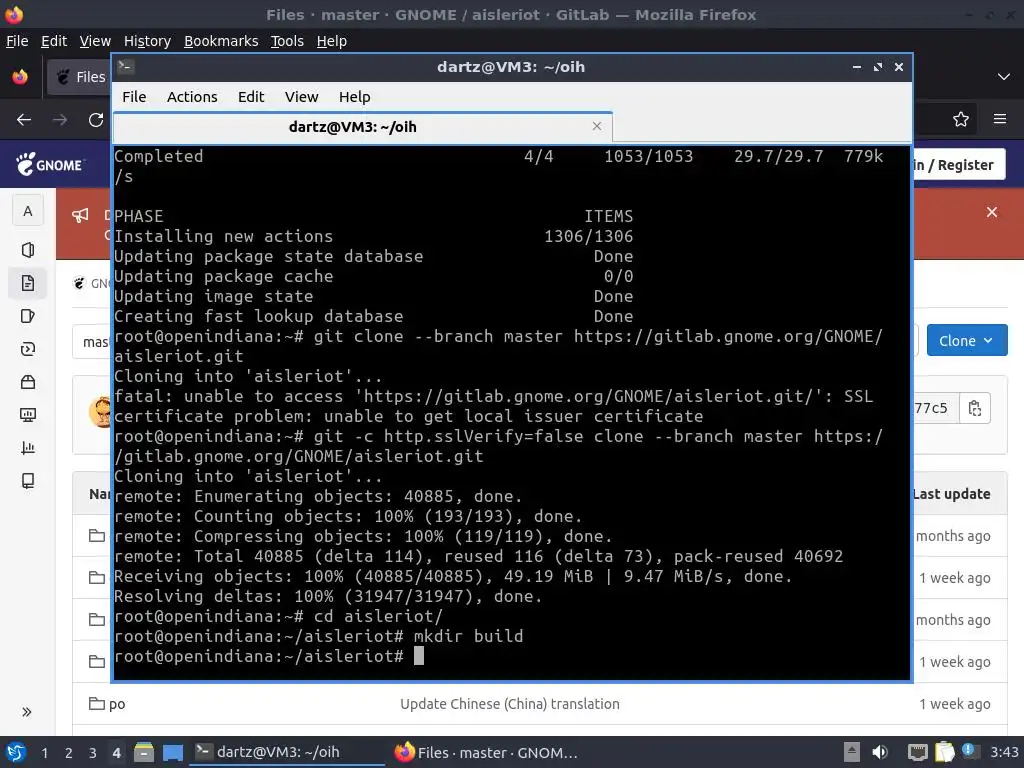Open Firefox Tools menu
1024x768 pixels.
[x=287, y=41]
